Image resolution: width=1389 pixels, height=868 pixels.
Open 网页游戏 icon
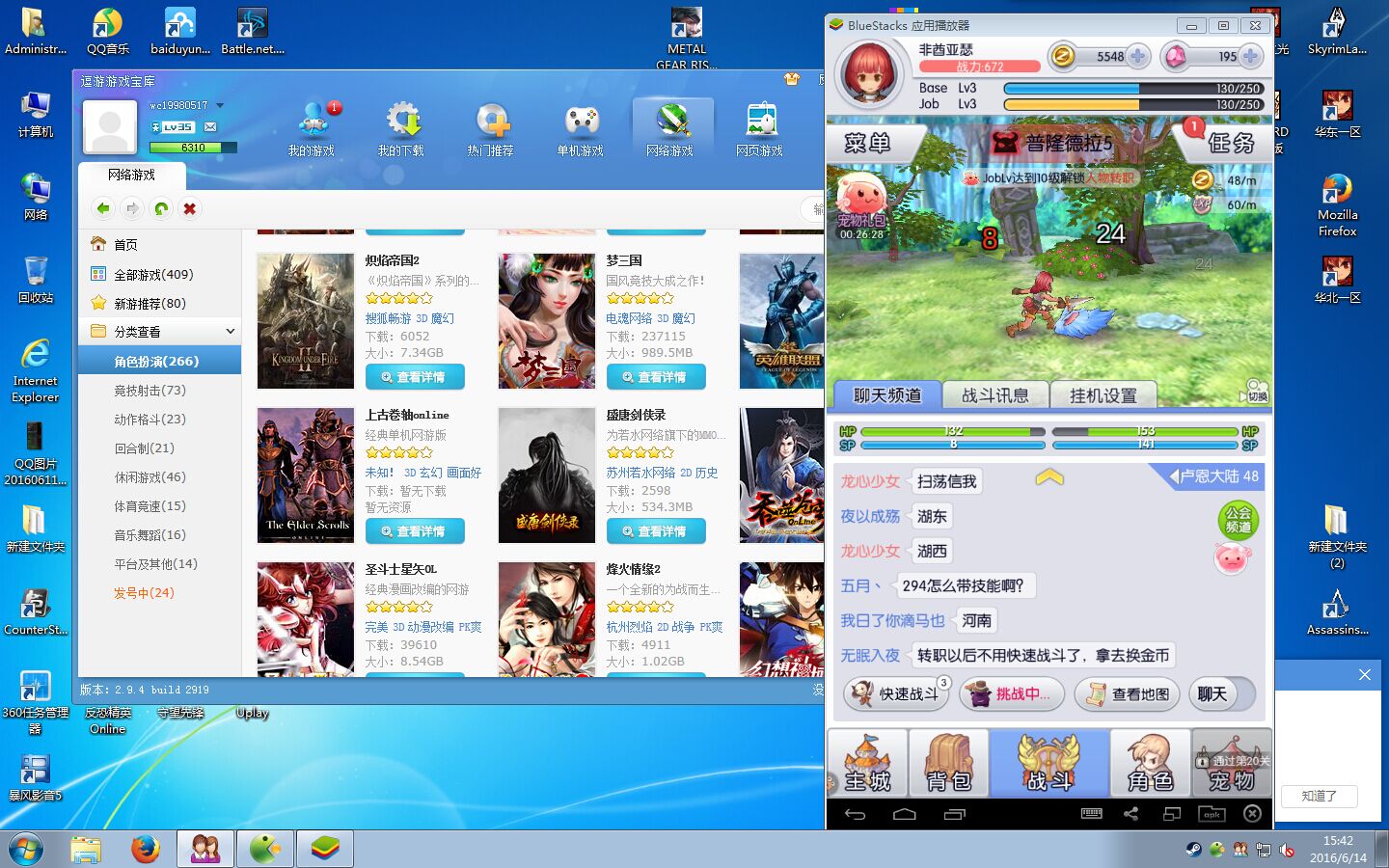pyautogui.click(x=760, y=129)
